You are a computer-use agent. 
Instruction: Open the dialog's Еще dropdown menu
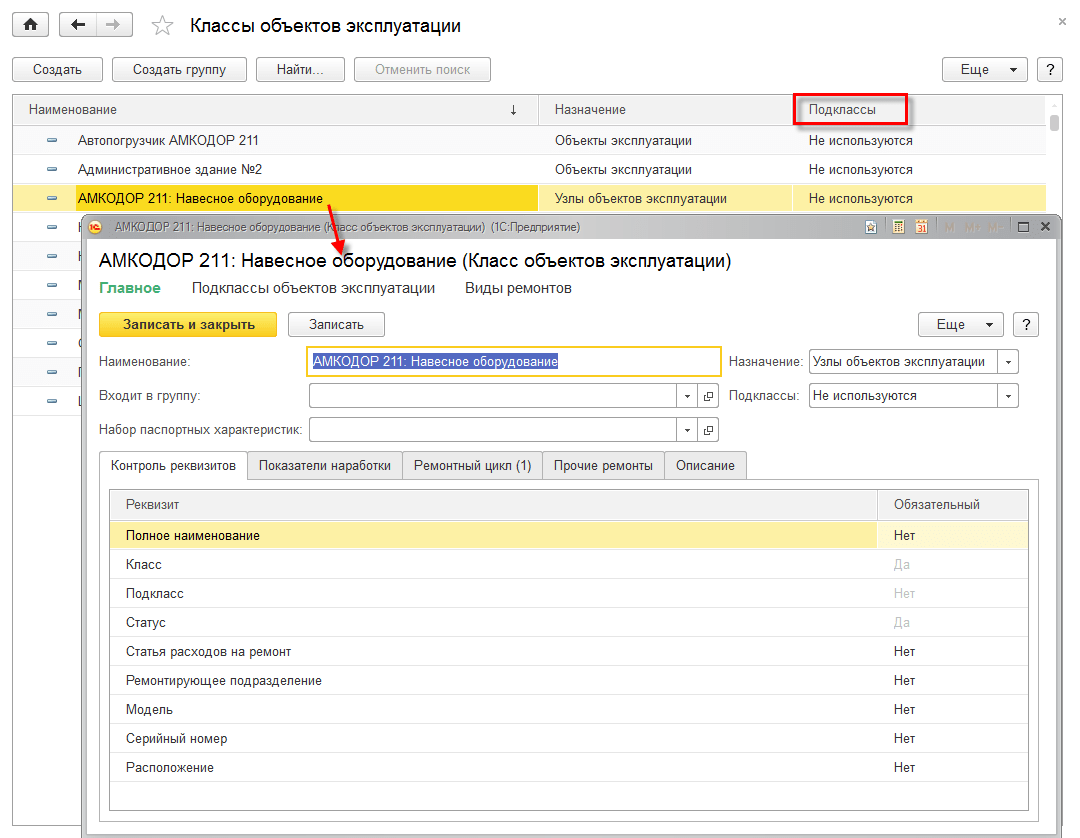click(x=959, y=324)
